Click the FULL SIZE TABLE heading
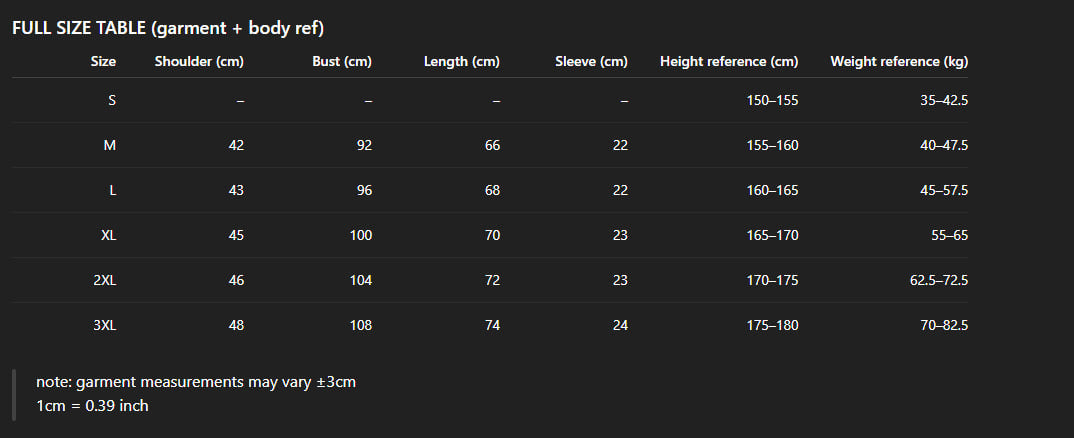The image size is (1074, 438). pyautogui.click(x=167, y=28)
